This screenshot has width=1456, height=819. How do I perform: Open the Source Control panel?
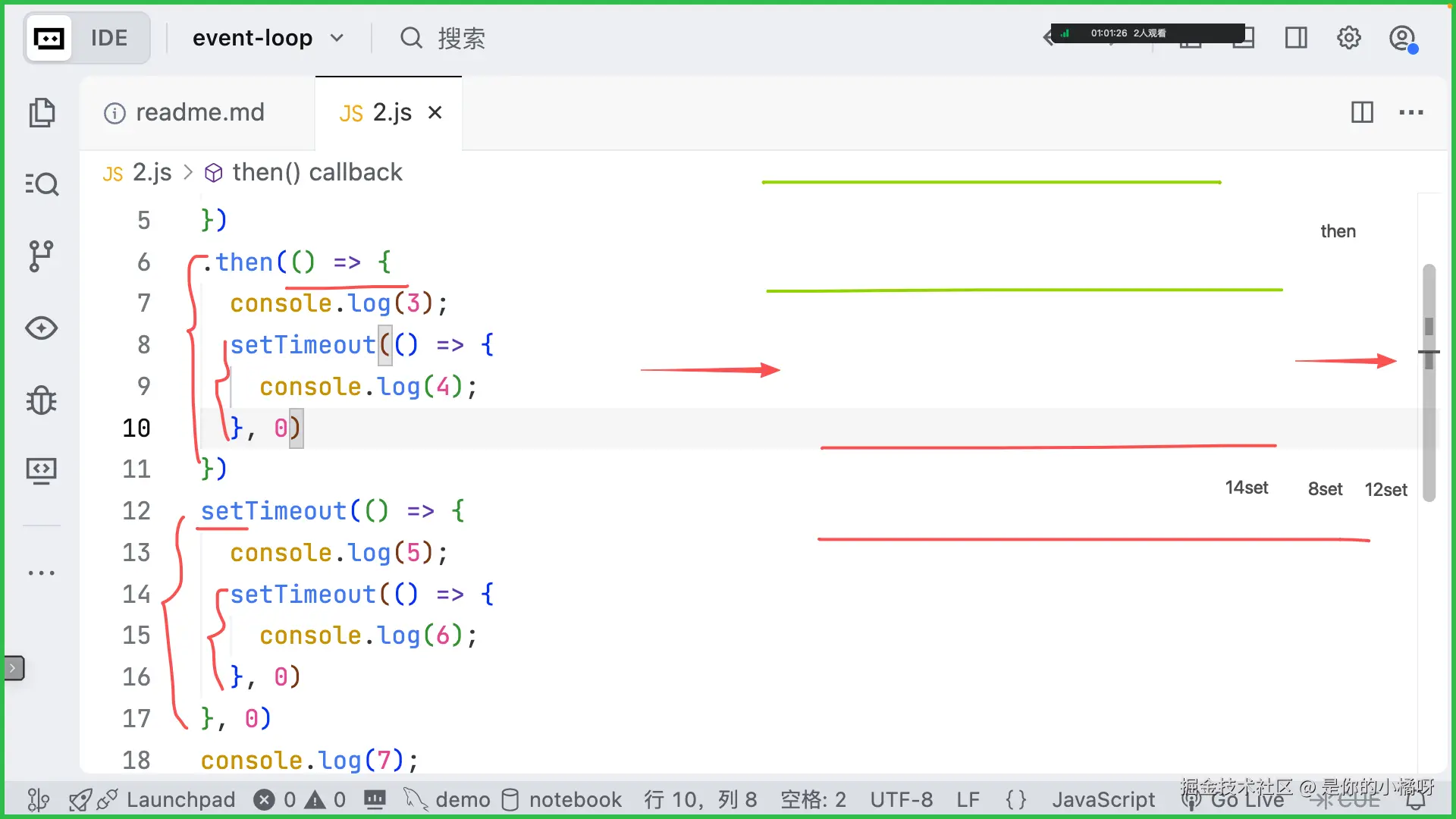[x=42, y=256]
